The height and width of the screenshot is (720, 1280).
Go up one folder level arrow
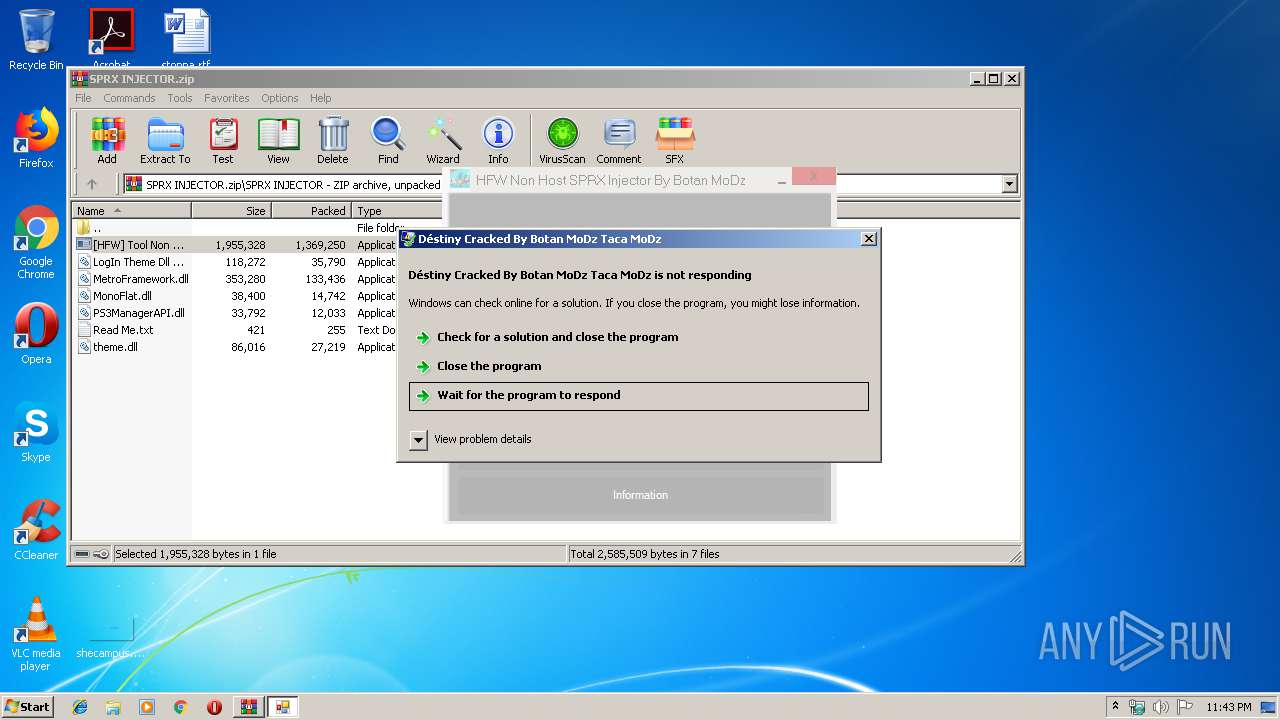[x=92, y=184]
